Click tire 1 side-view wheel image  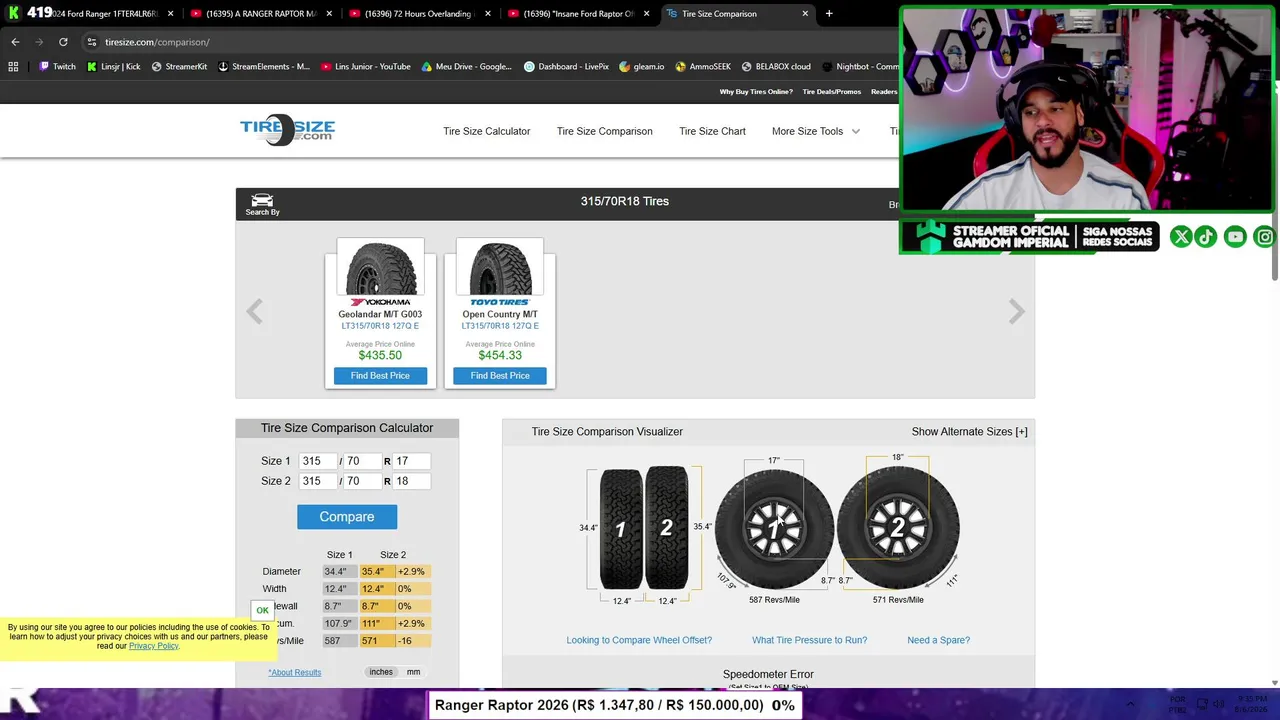[774, 528]
